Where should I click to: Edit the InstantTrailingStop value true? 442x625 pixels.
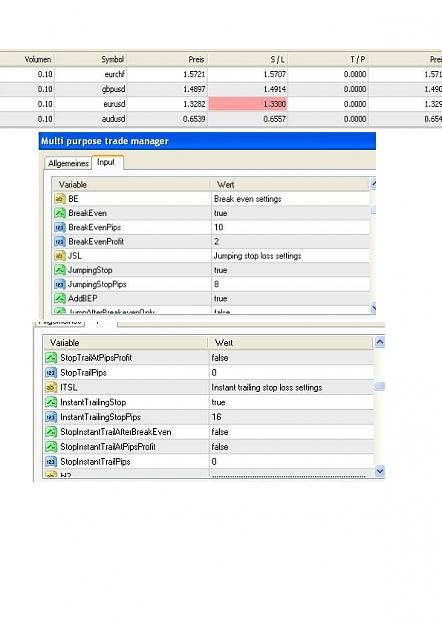tap(291, 402)
